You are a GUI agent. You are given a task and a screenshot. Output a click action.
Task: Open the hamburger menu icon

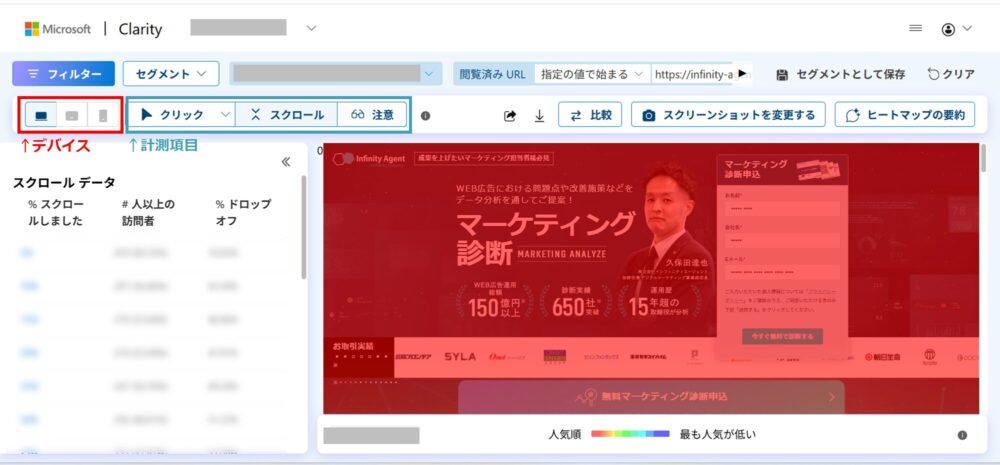pyautogui.click(x=915, y=28)
